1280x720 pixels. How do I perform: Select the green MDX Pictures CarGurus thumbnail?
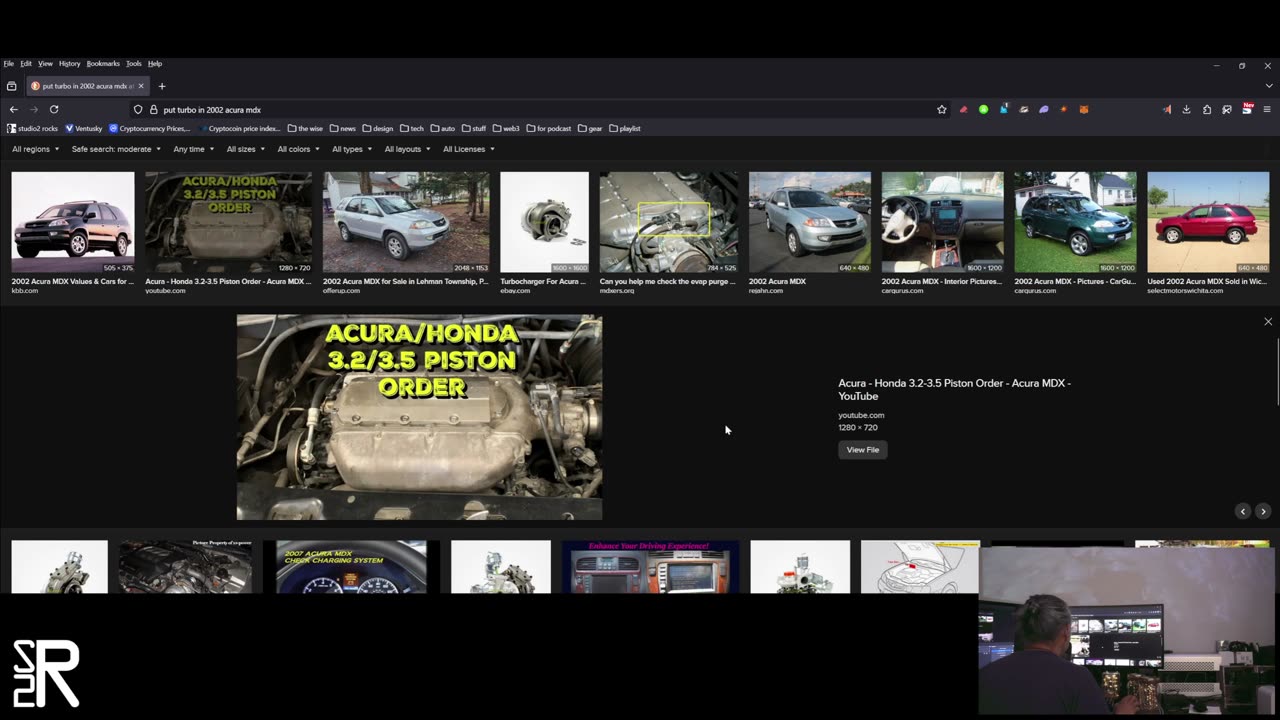point(1075,222)
